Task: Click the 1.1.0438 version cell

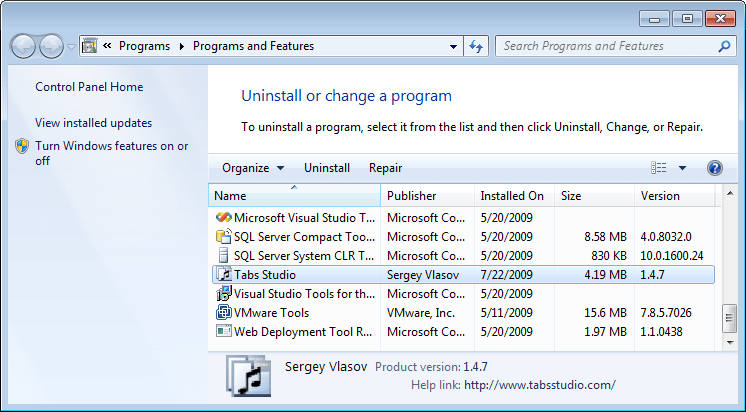Action: pos(661,332)
